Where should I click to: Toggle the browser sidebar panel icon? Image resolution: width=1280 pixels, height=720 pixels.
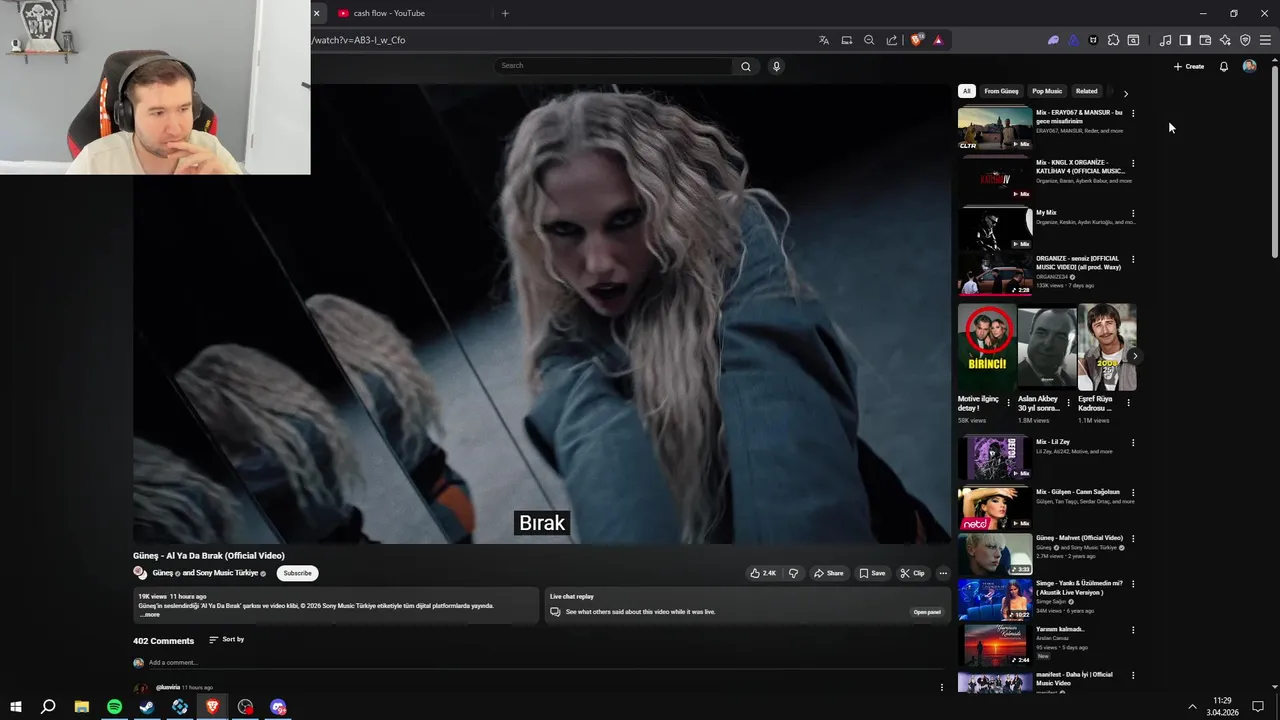point(1185,40)
